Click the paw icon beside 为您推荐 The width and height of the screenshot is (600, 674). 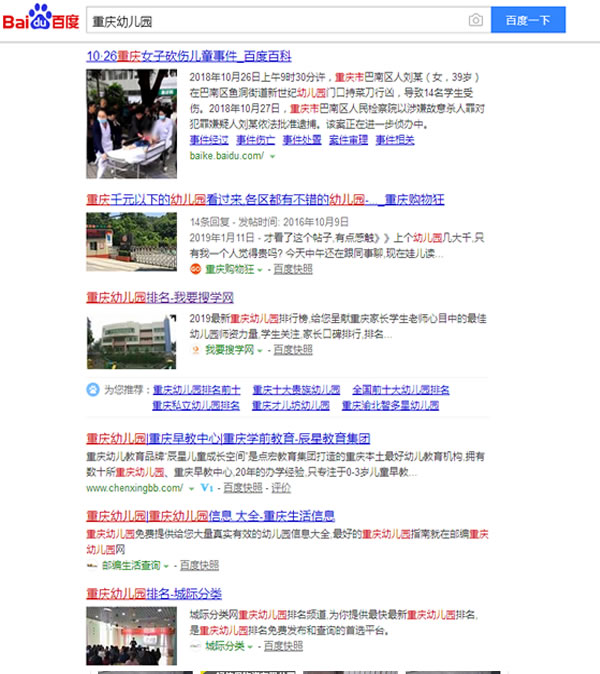point(93,389)
